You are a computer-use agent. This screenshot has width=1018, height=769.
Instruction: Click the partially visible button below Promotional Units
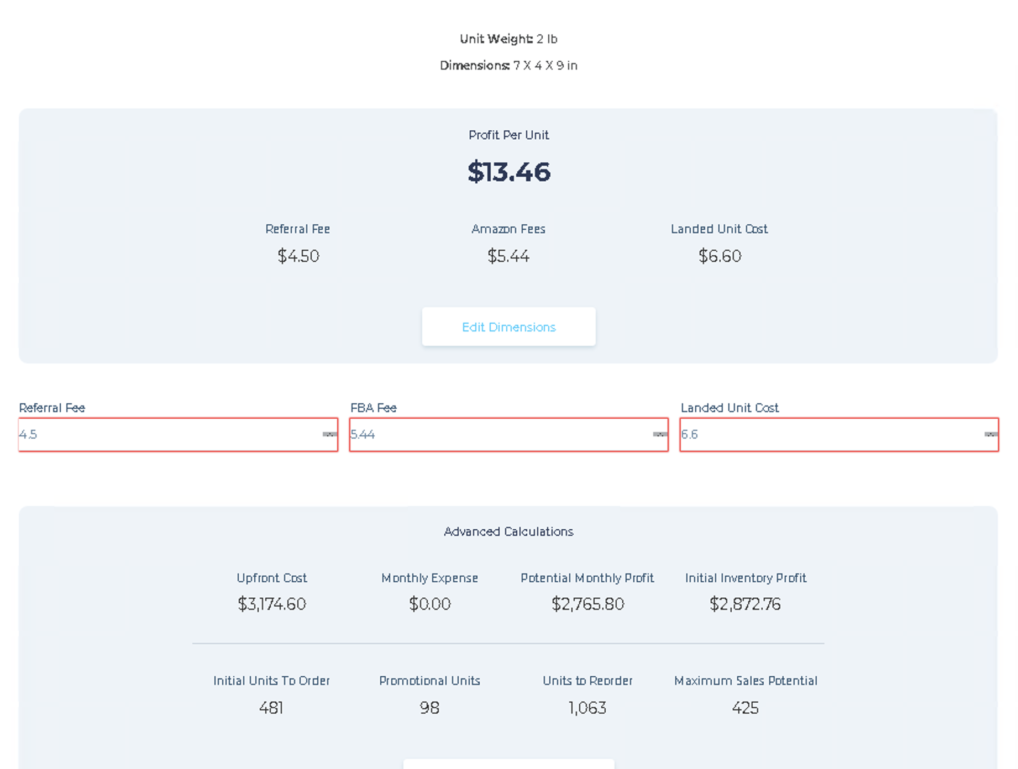pyautogui.click(x=508, y=764)
